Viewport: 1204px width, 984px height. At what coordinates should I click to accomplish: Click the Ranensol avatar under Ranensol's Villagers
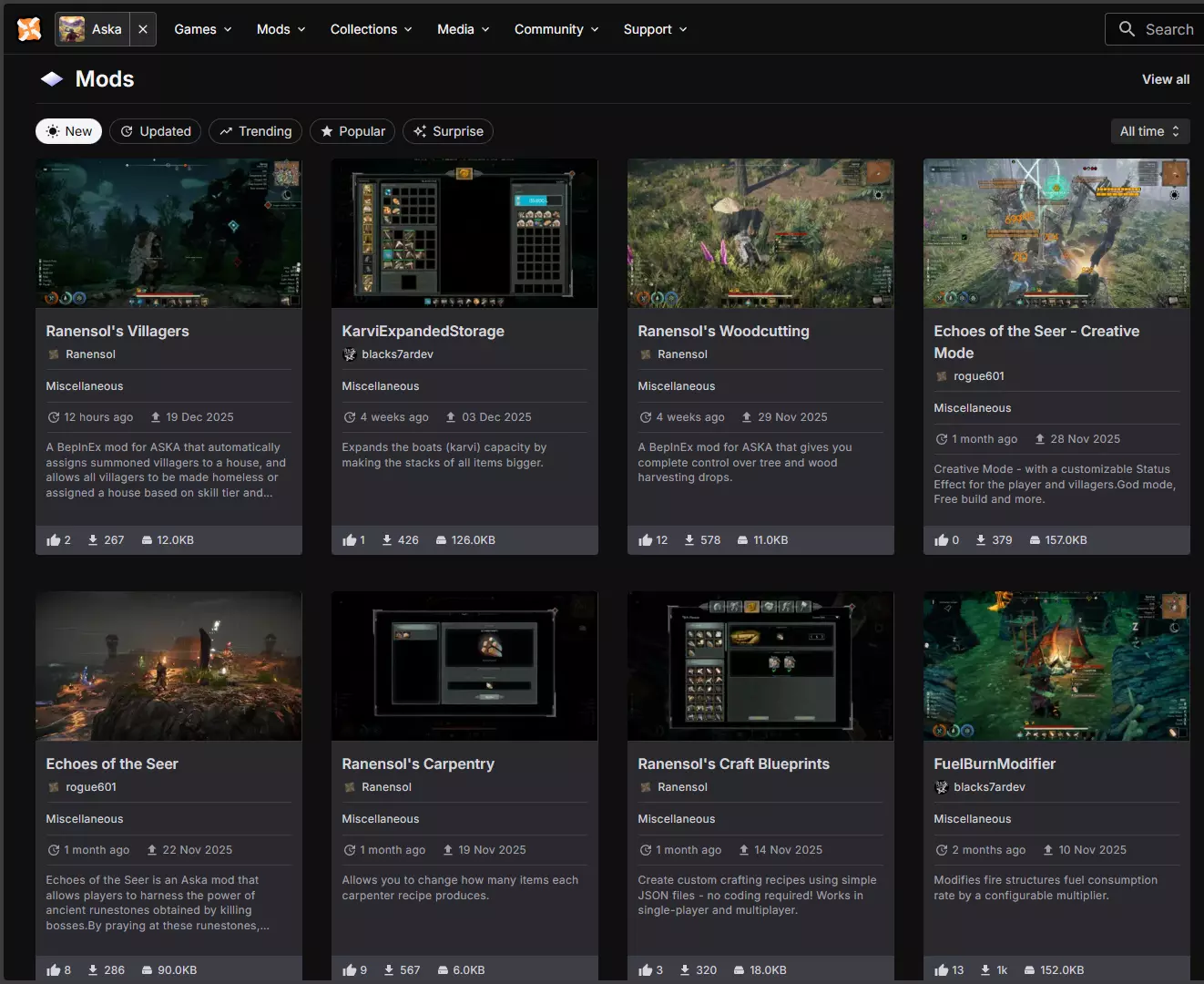(x=54, y=354)
